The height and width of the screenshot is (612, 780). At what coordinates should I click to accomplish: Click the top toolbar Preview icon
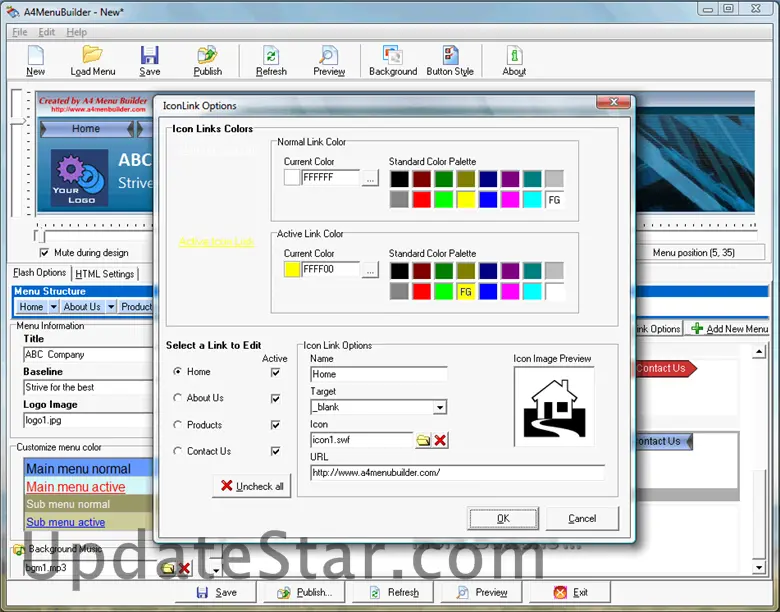[x=329, y=61]
